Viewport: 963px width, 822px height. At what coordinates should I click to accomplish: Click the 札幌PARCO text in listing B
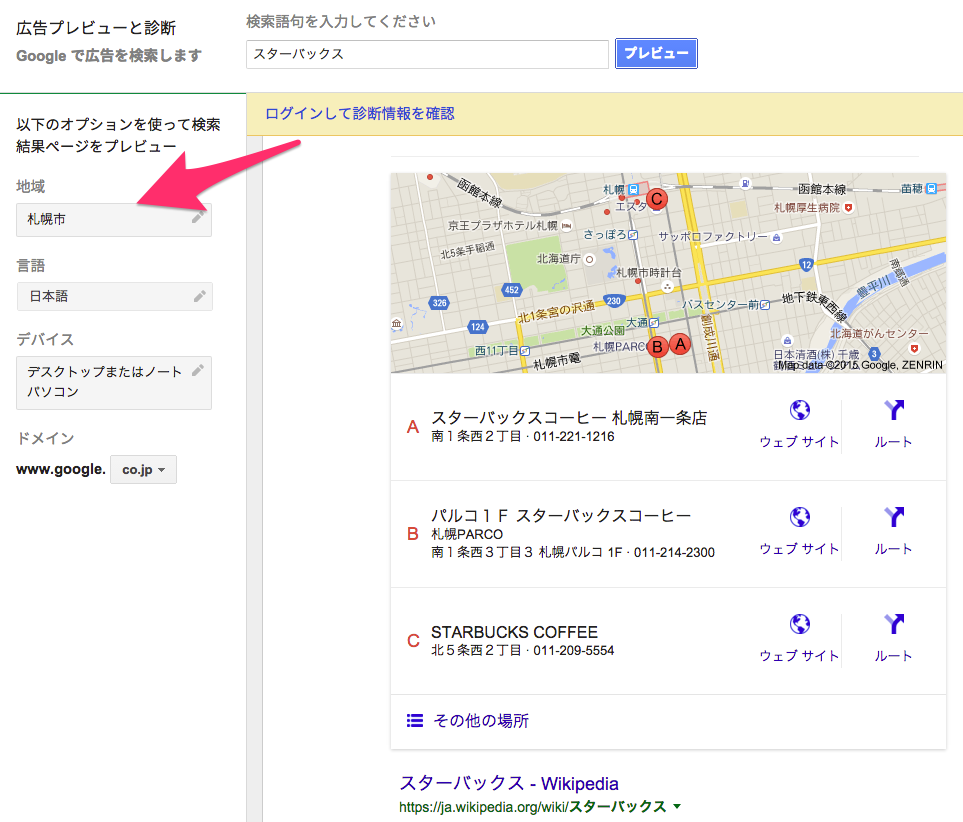467,534
